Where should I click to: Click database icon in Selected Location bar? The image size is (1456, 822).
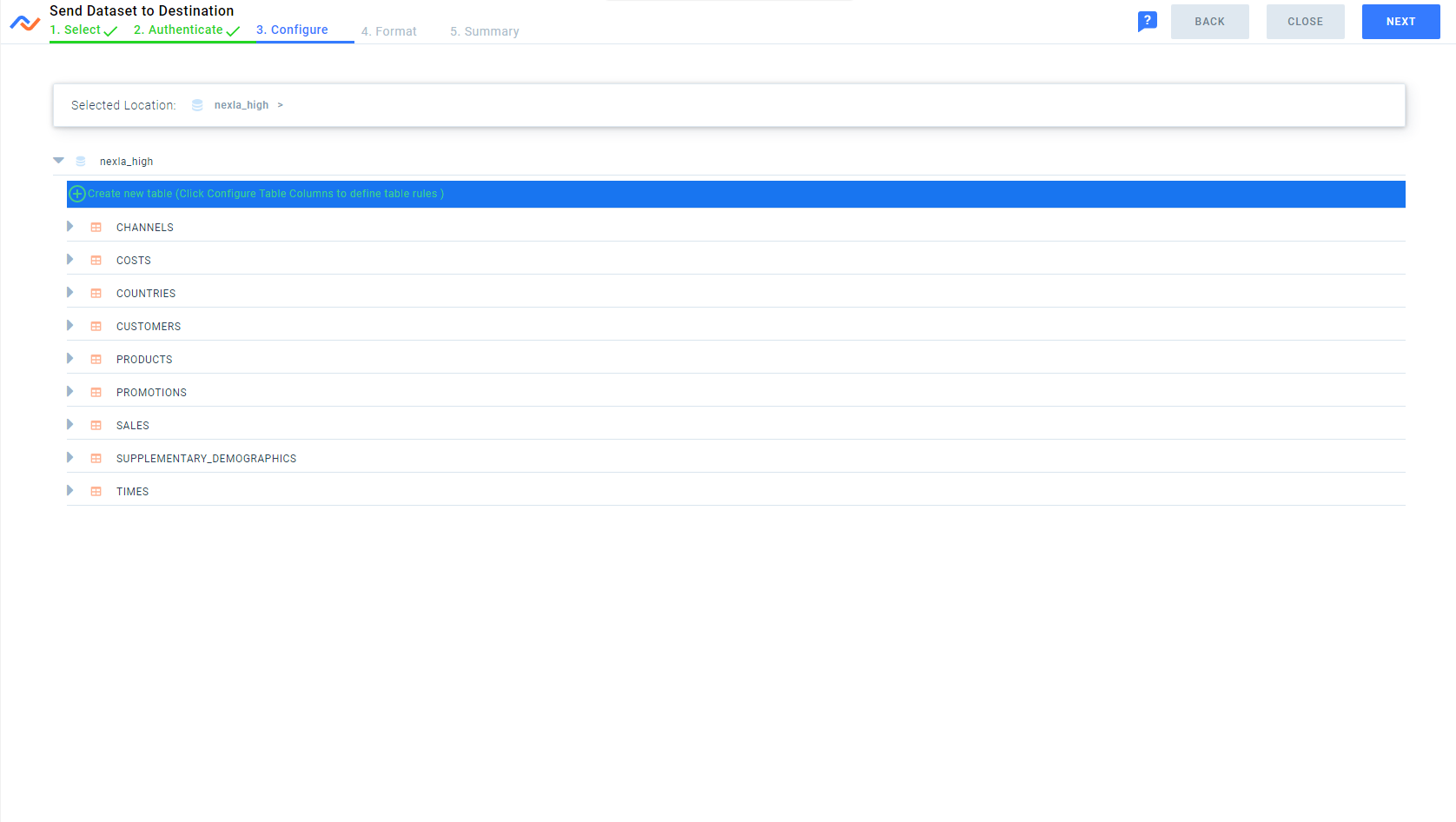197,105
